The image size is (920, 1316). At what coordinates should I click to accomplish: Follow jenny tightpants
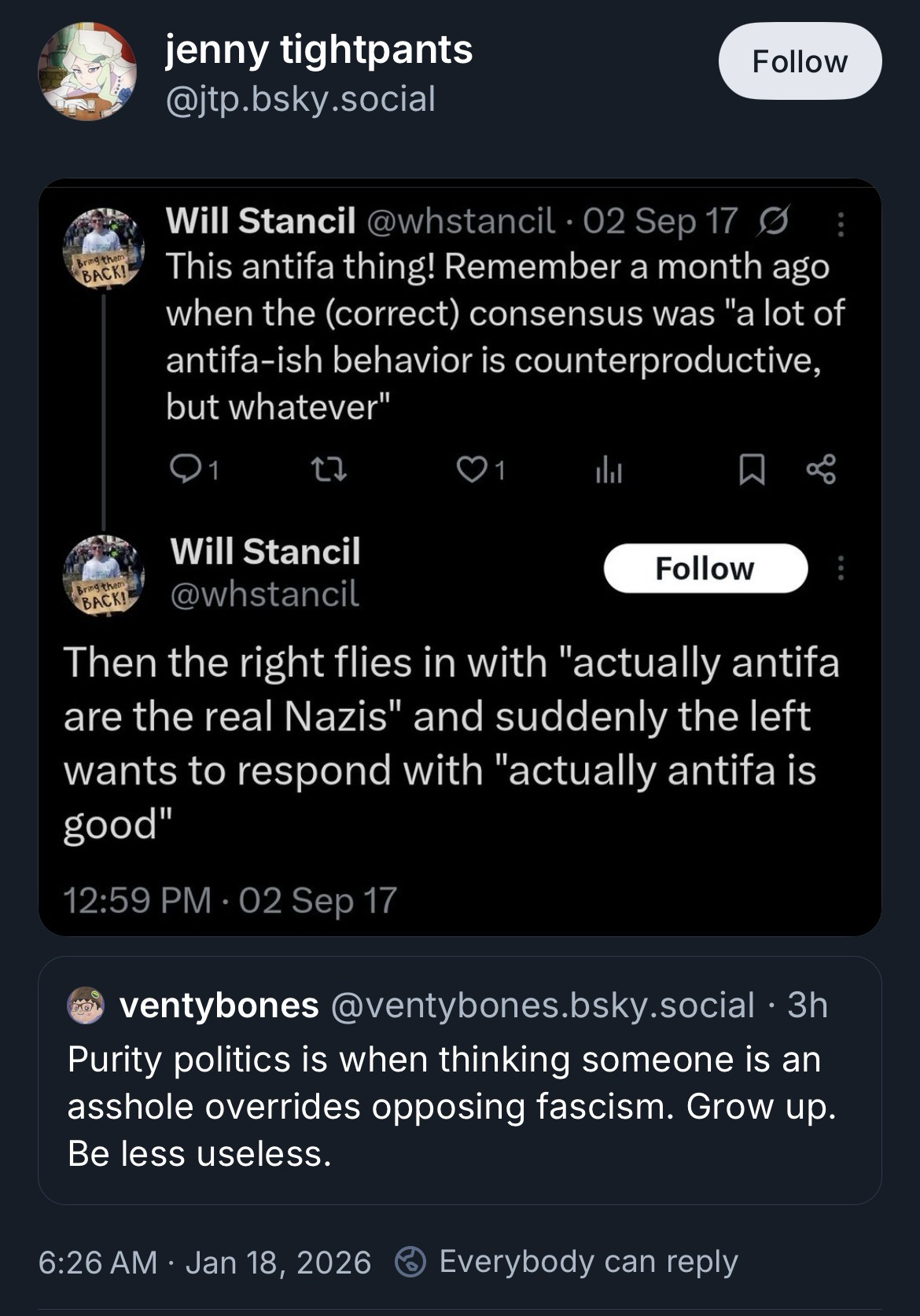[800, 61]
